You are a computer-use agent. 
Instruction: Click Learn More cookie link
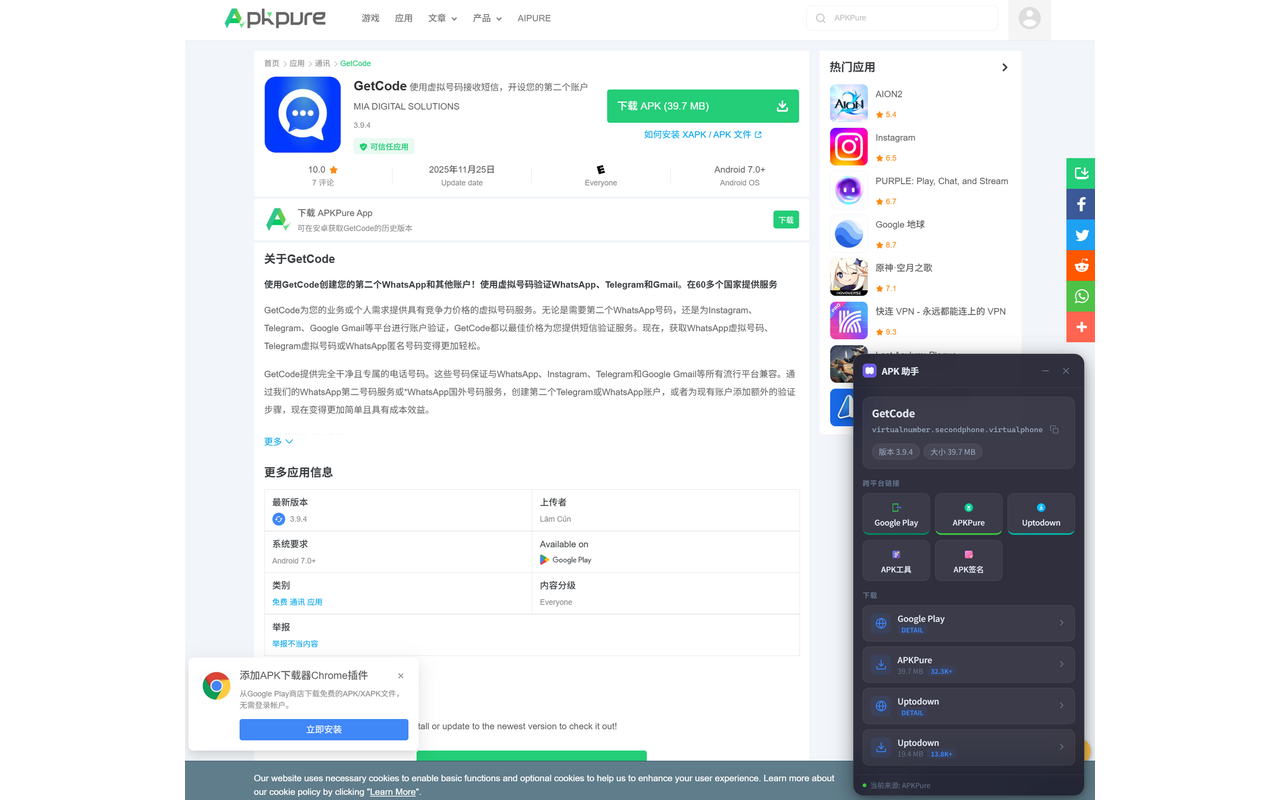(x=393, y=792)
